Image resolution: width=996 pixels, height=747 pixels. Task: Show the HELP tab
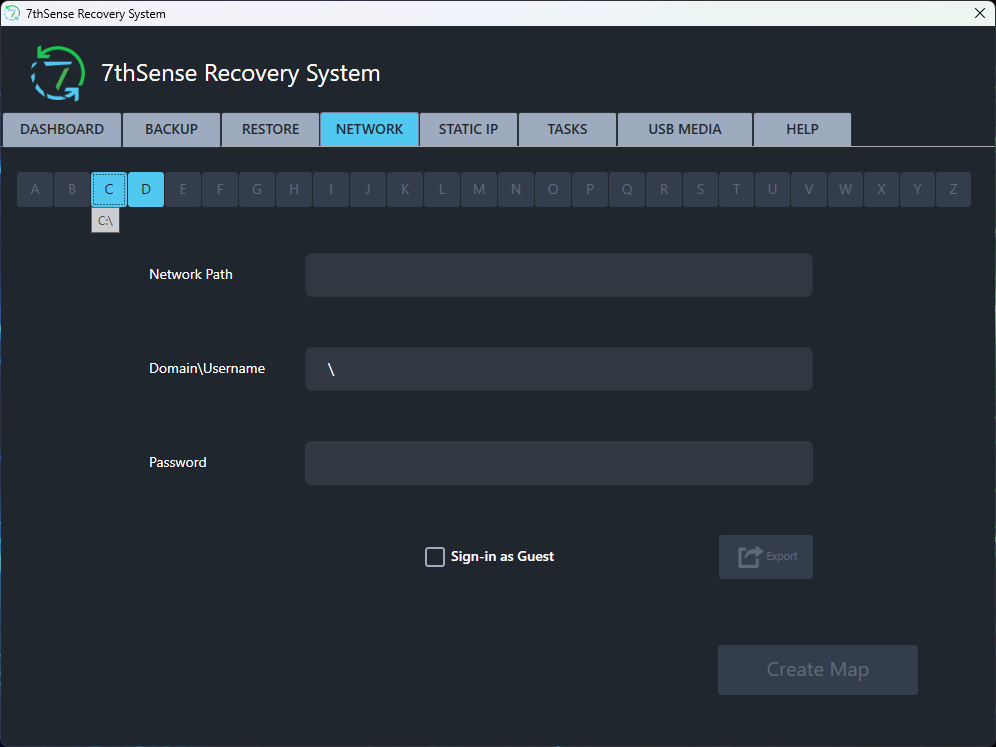(802, 130)
